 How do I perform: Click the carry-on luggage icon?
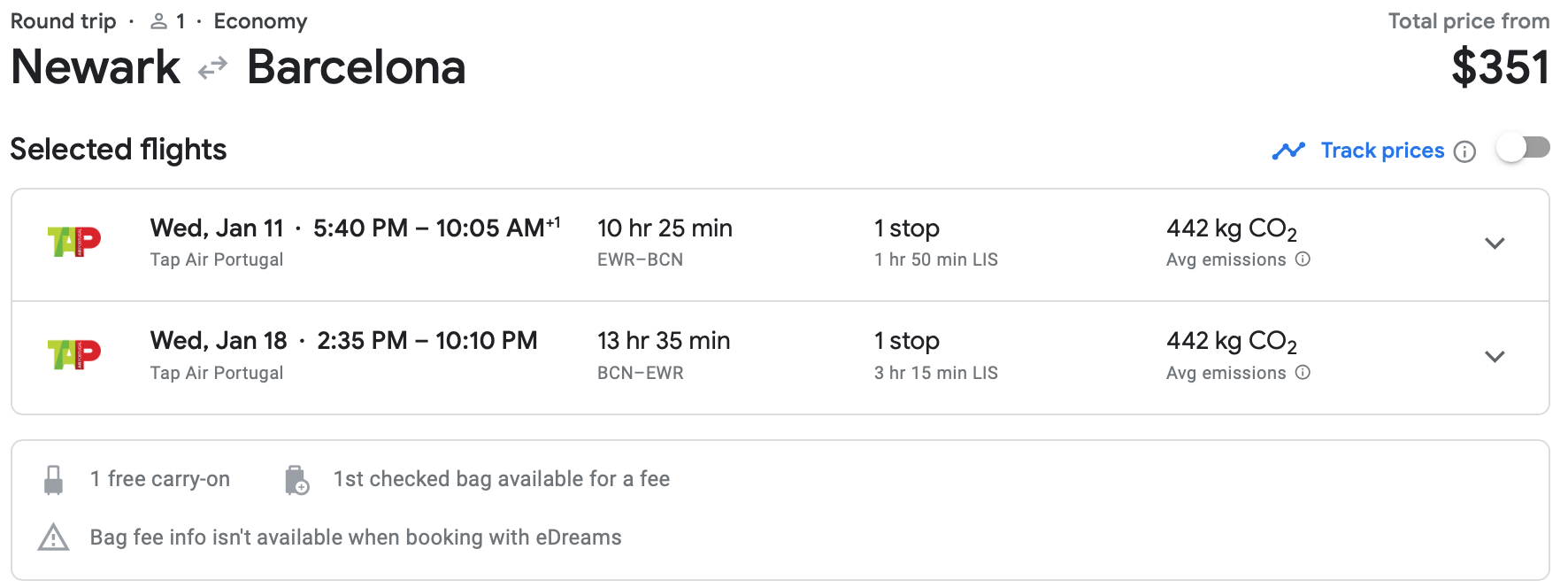[54, 480]
